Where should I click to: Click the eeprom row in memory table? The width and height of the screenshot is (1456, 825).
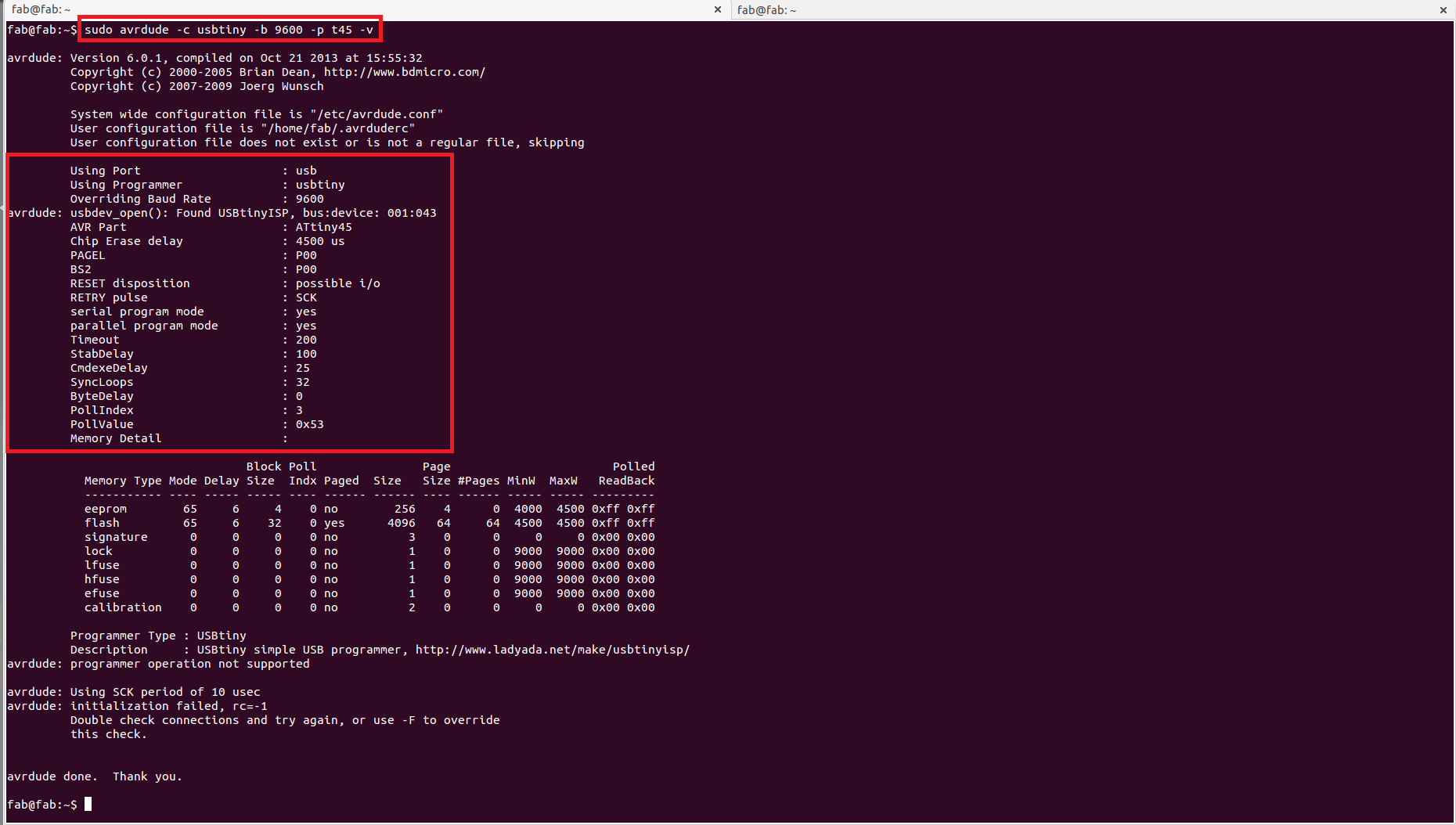[x=369, y=509]
